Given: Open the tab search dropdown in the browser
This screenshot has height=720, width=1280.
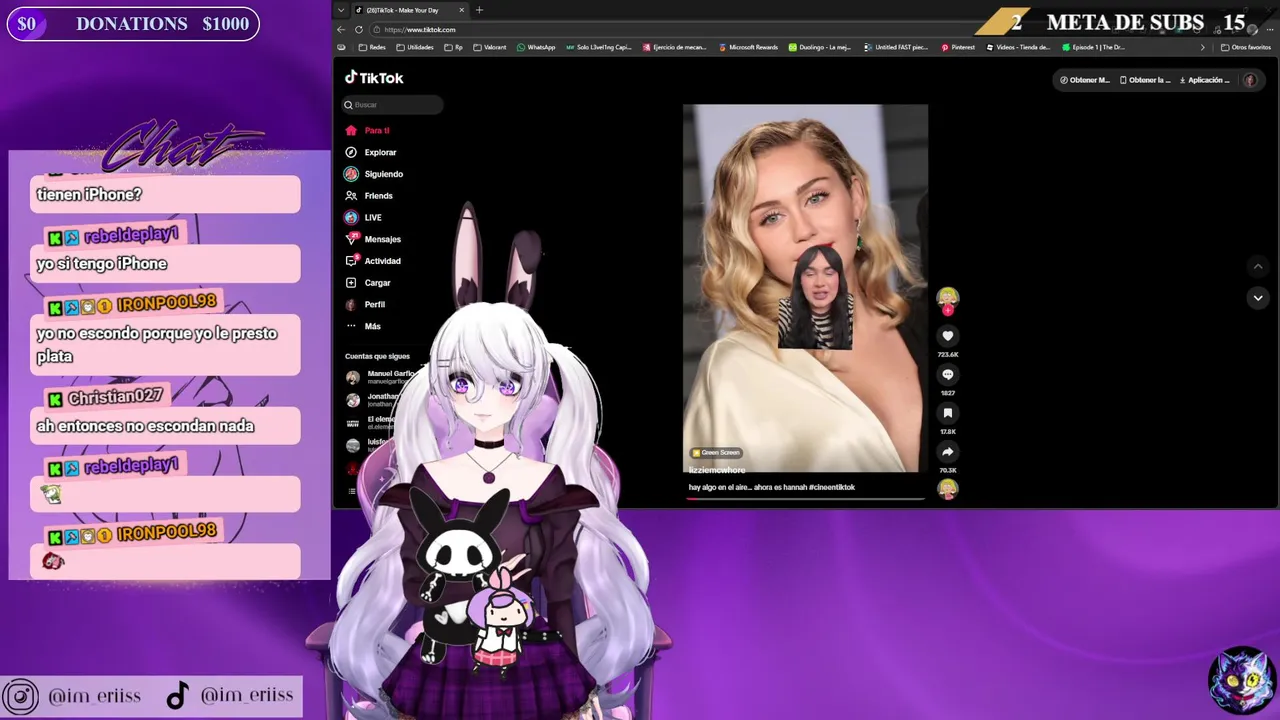Looking at the screenshot, I should click(x=341, y=10).
